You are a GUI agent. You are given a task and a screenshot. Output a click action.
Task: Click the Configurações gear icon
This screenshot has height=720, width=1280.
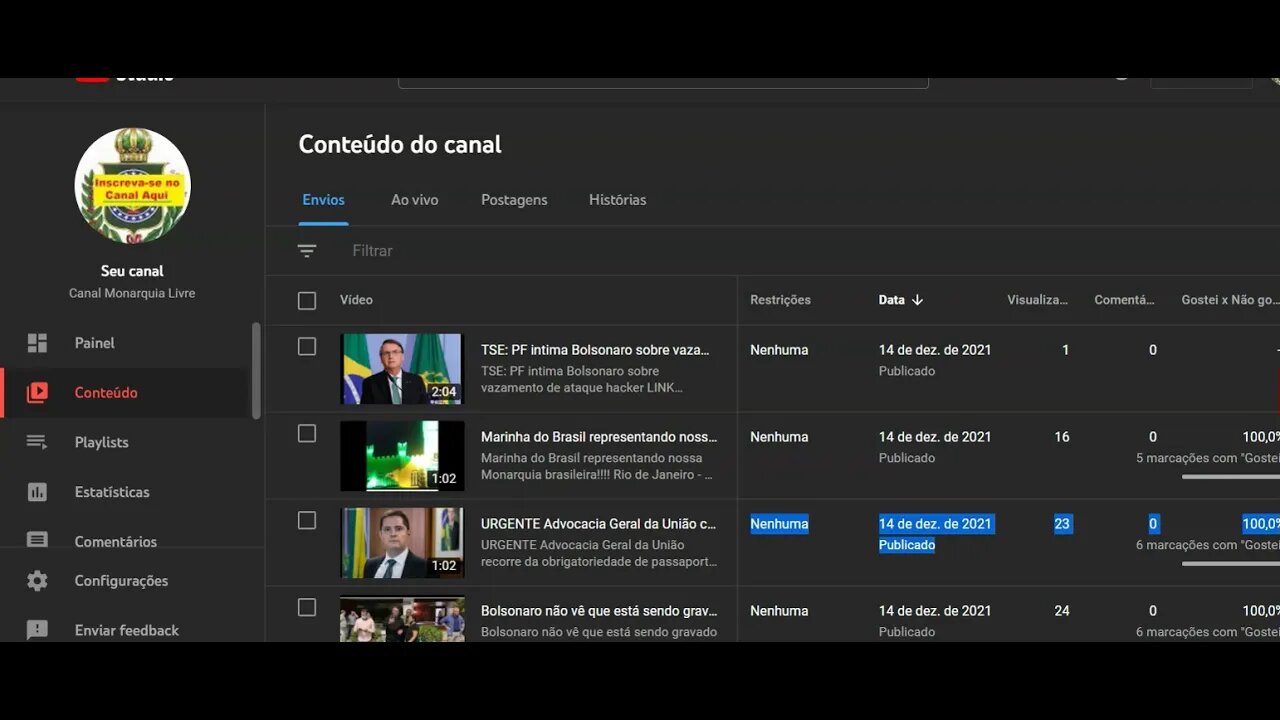37,581
